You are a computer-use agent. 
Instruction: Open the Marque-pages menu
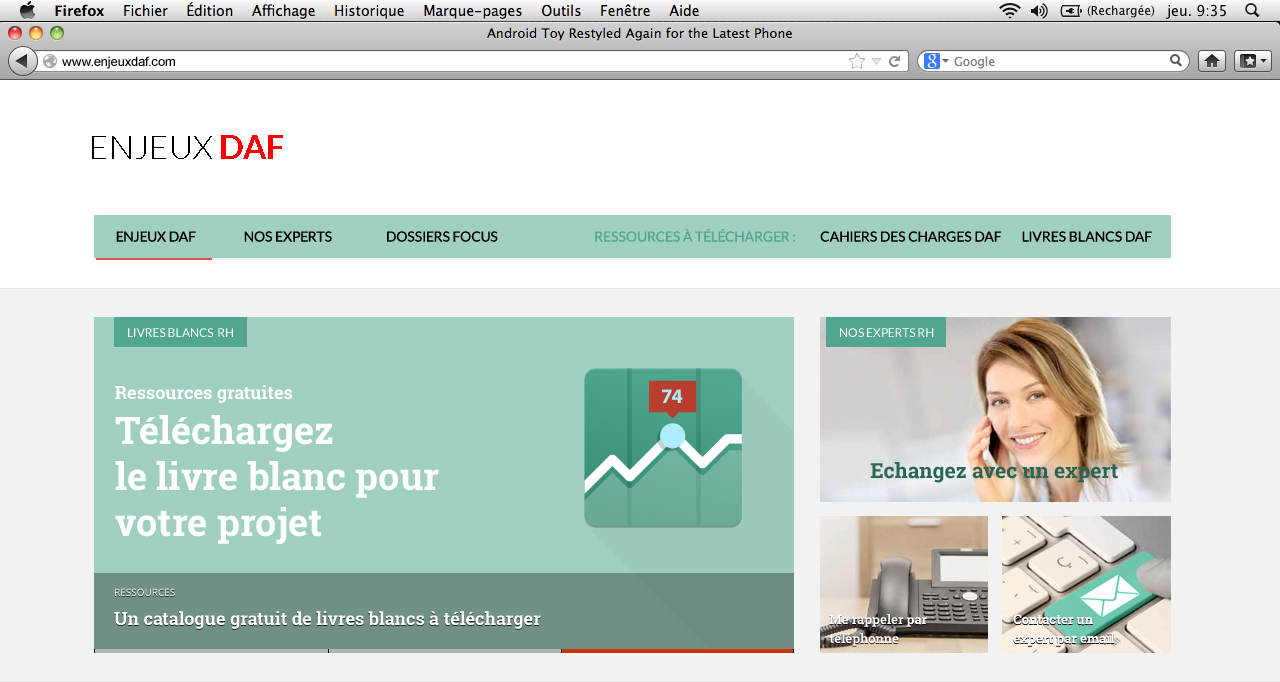click(x=472, y=11)
